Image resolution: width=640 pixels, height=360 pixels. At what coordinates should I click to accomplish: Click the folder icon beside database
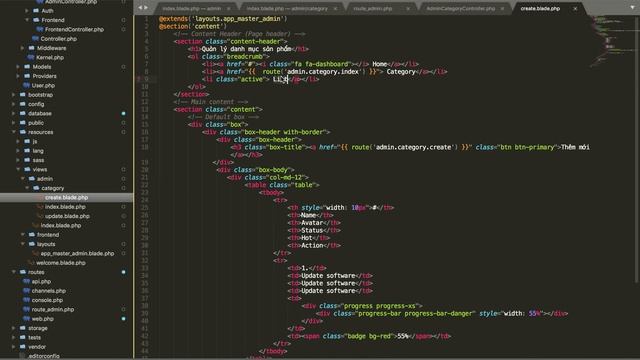23,113
